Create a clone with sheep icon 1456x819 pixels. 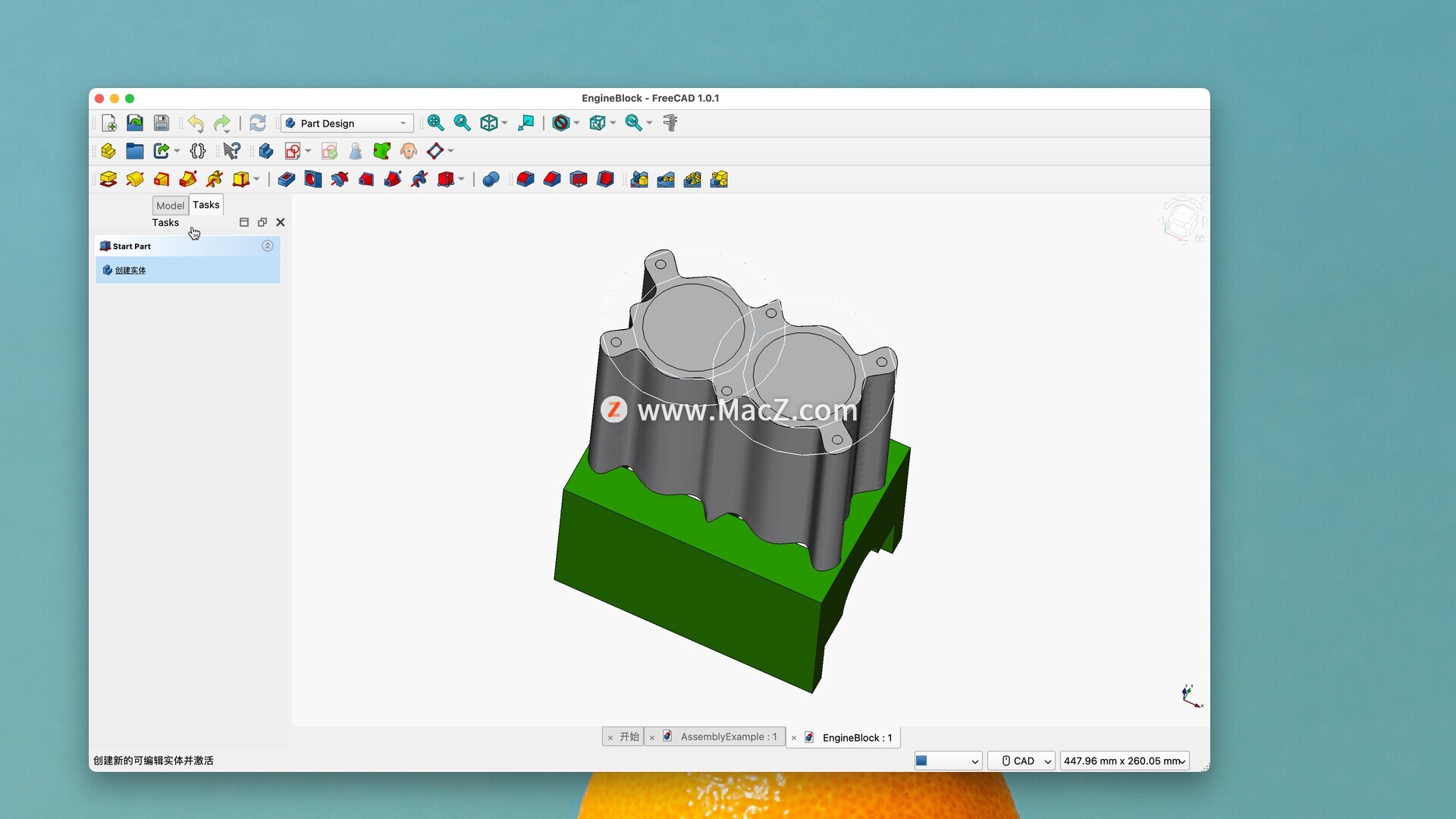tap(409, 151)
